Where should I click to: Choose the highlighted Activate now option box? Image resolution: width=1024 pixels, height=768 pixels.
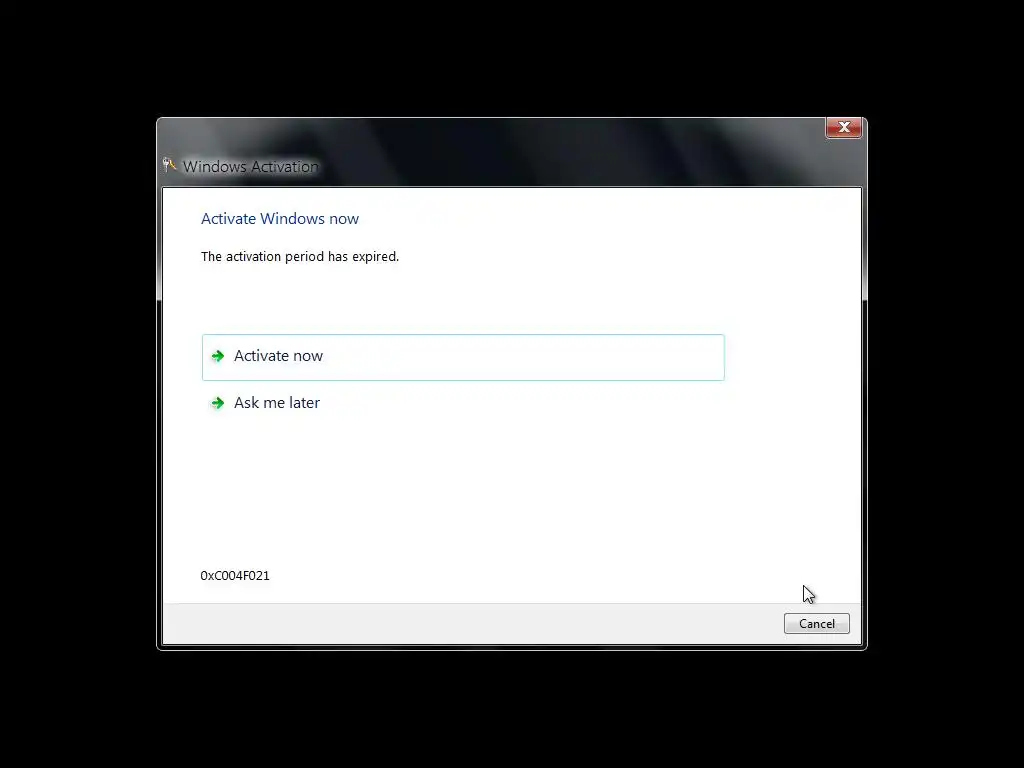point(463,357)
